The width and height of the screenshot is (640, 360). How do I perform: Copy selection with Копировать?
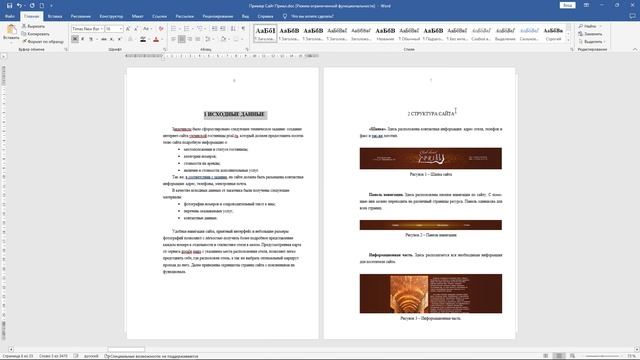36,34
